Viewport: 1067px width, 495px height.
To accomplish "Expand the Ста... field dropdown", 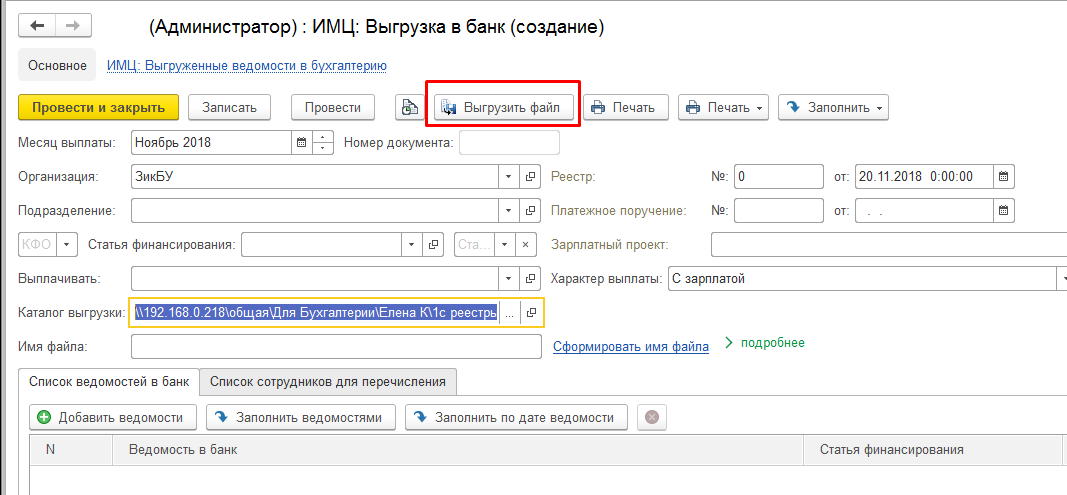I will pos(504,244).
